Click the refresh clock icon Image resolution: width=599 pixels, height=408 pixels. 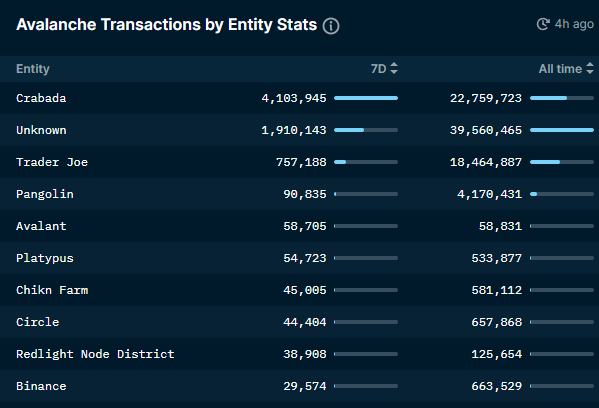click(x=543, y=24)
